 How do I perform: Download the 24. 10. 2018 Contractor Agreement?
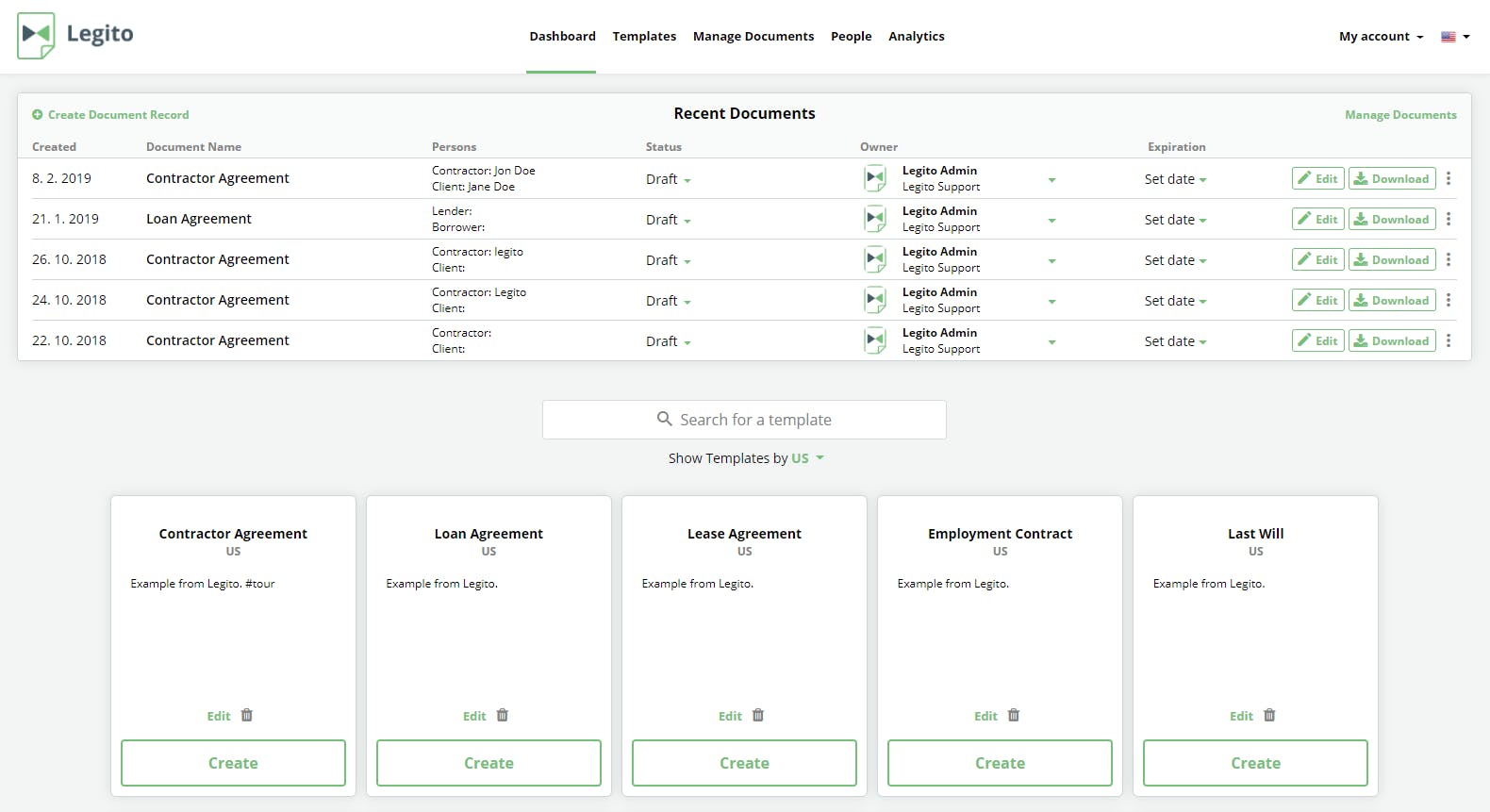point(1392,300)
